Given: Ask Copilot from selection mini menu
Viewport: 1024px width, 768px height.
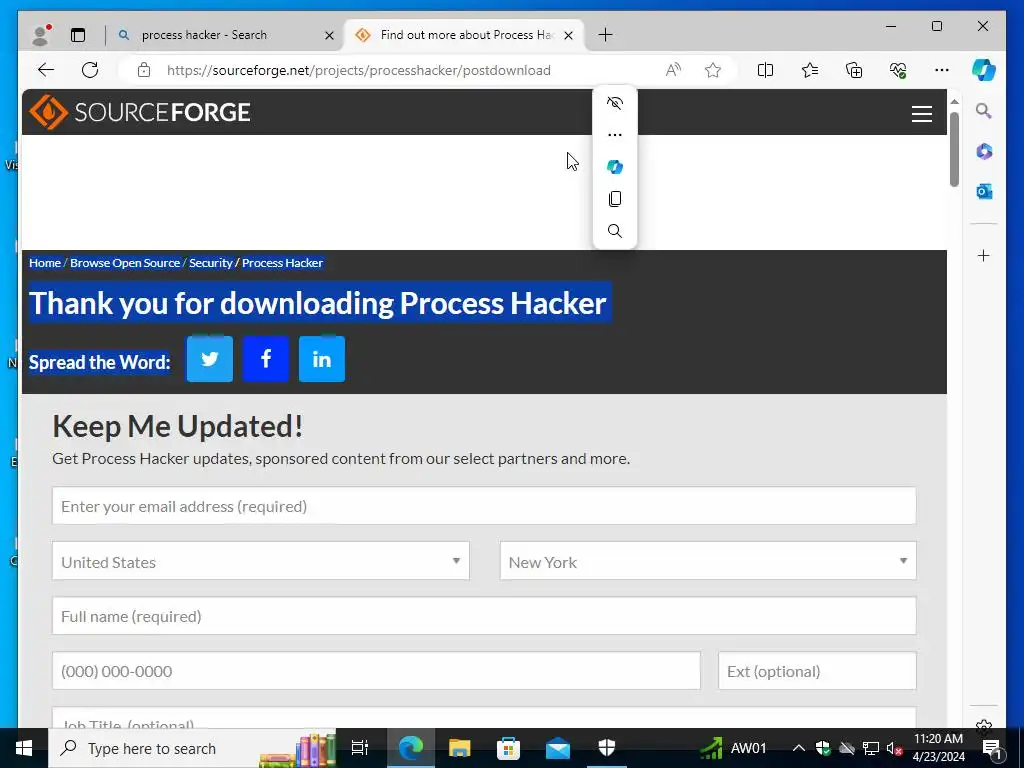Looking at the screenshot, I should coord(615,167).
